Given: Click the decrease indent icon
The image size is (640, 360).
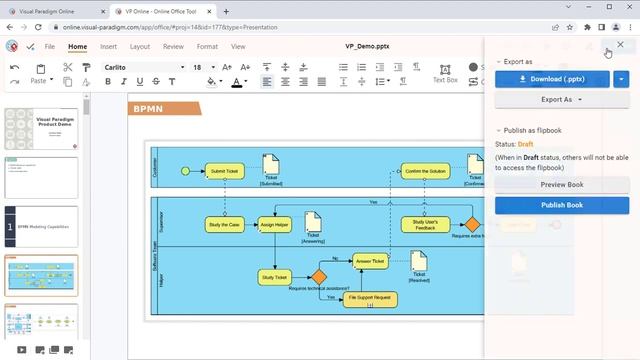Looking at the screenshot, I should tap(380, 67).
